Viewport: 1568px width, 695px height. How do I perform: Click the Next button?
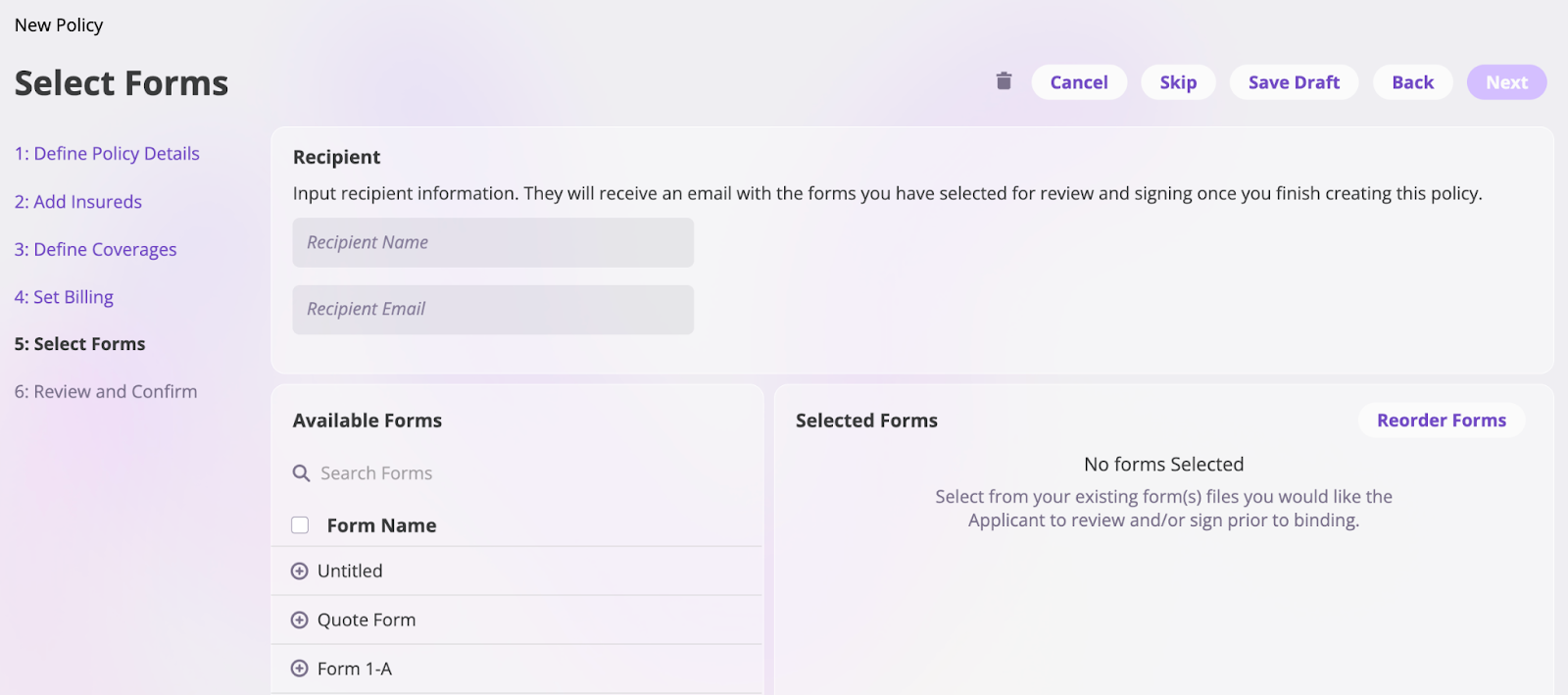click(1506, 82)
